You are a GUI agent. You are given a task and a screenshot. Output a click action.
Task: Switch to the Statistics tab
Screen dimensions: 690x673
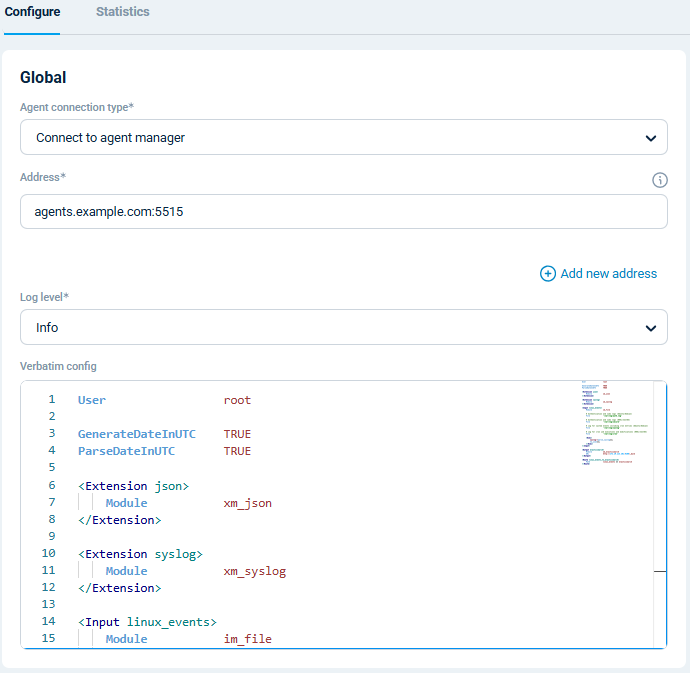pos(123,12)
